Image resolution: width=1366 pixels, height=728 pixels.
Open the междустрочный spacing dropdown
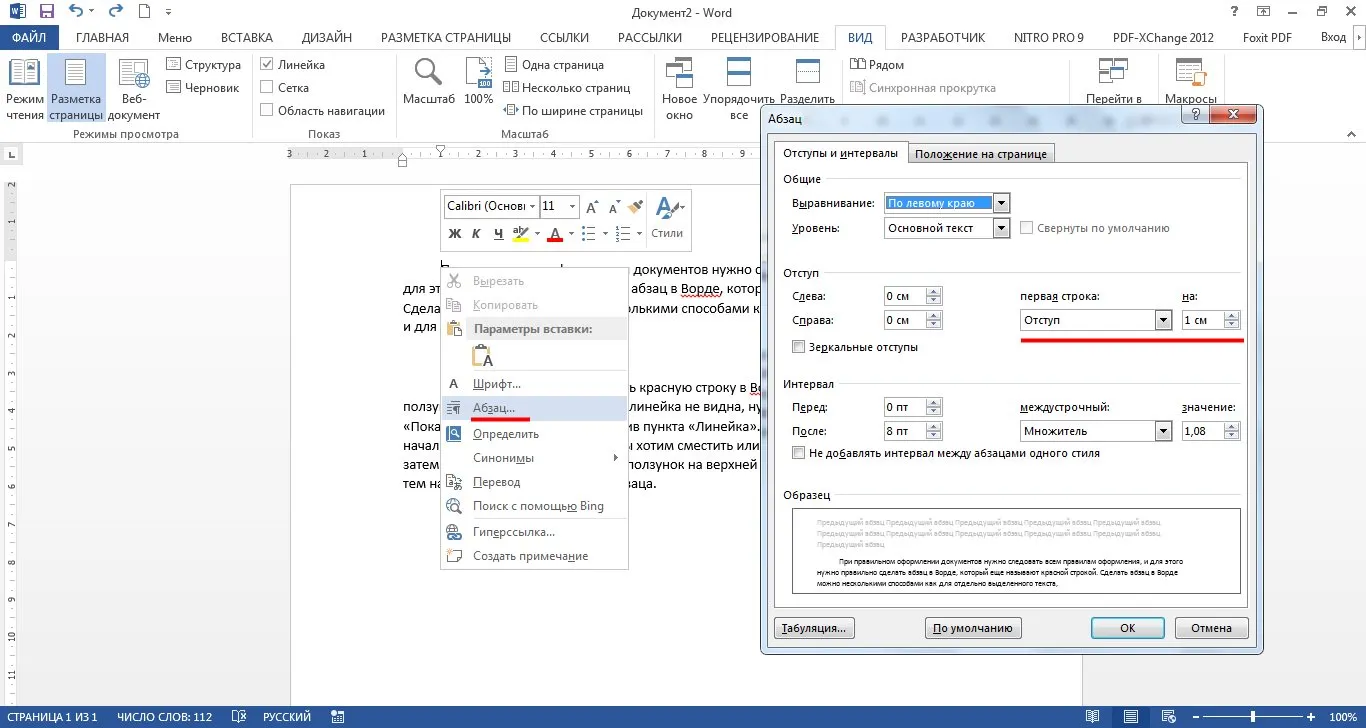(1163, 431)
